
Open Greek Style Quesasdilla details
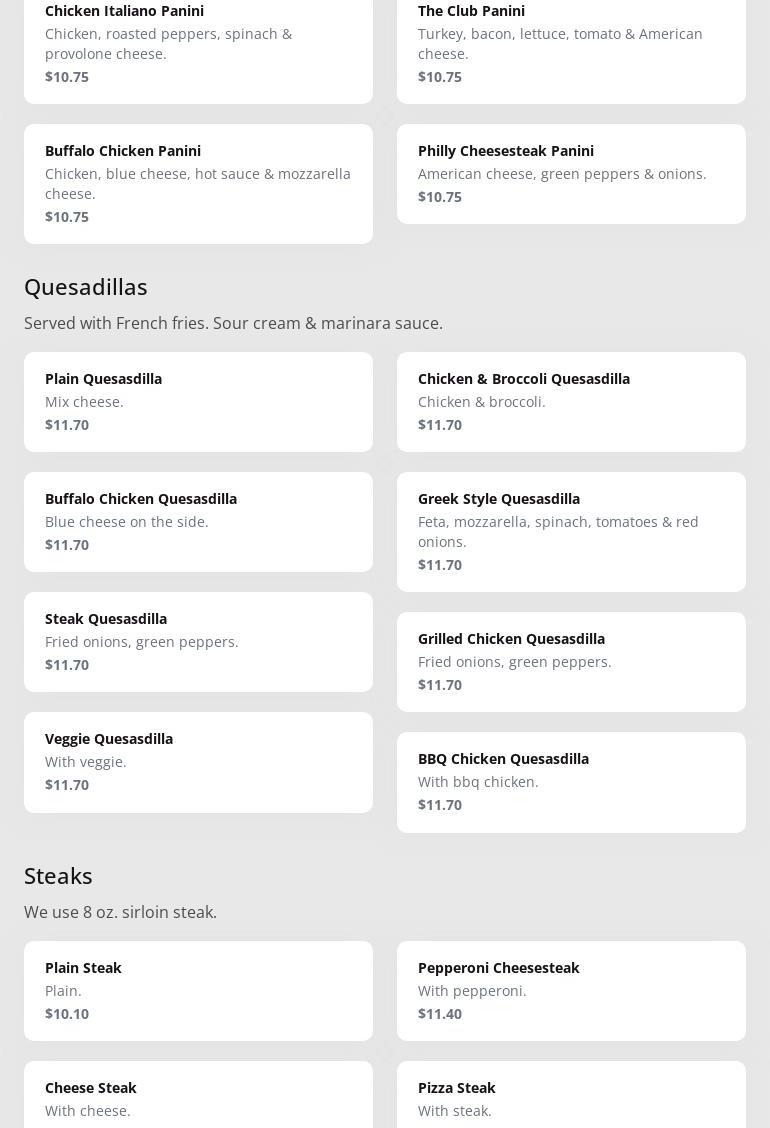[571, 531]
